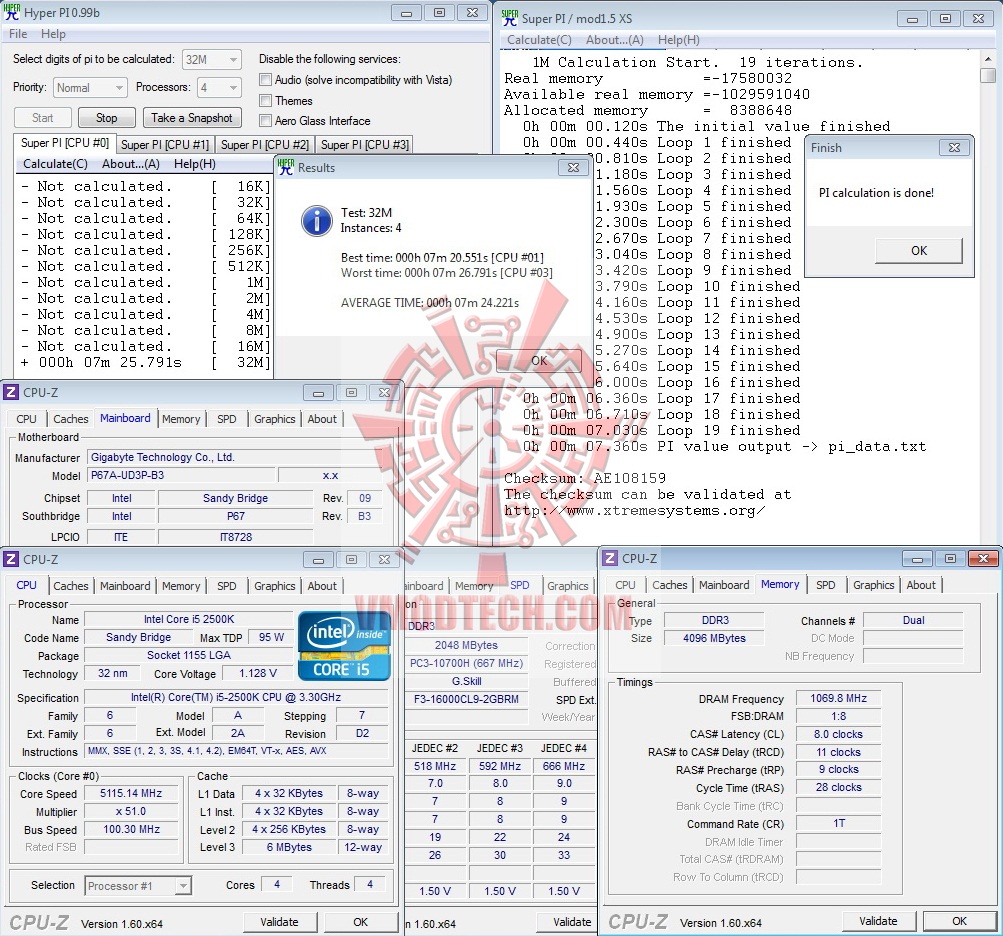Viewport: 1003px width, 936px height.
Task: Open Hyper PI File menu
Action: pos(18,34)
